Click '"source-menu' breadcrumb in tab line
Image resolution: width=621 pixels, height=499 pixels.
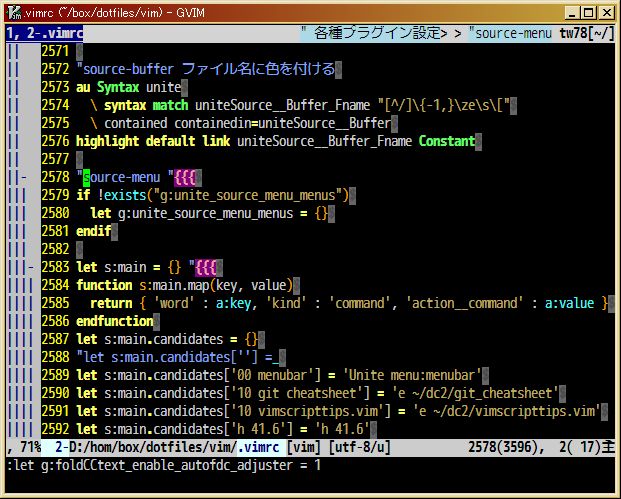tap(510, 33)
